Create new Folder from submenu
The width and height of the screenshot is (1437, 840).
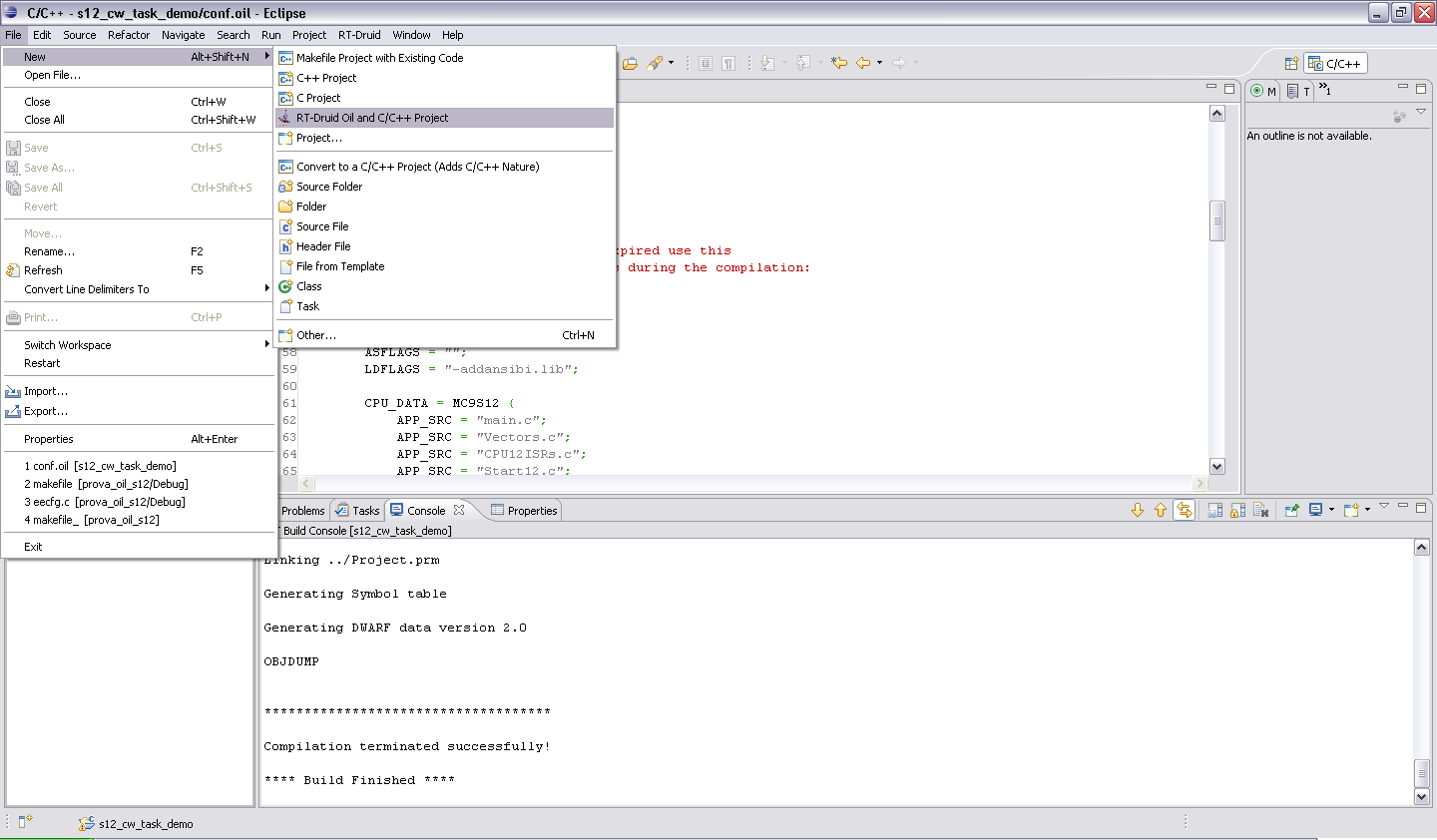click(x=445, y=207)
